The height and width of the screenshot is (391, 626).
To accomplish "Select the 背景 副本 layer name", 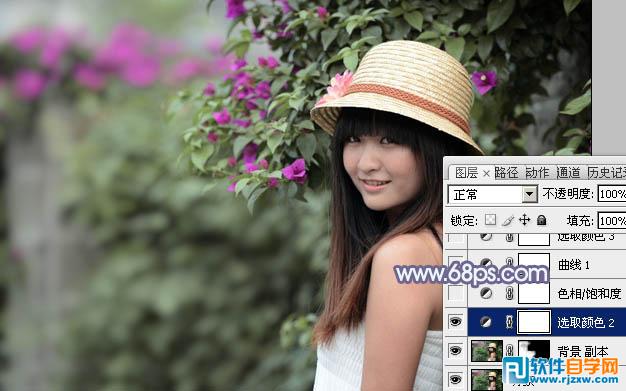I will [582, 351].
